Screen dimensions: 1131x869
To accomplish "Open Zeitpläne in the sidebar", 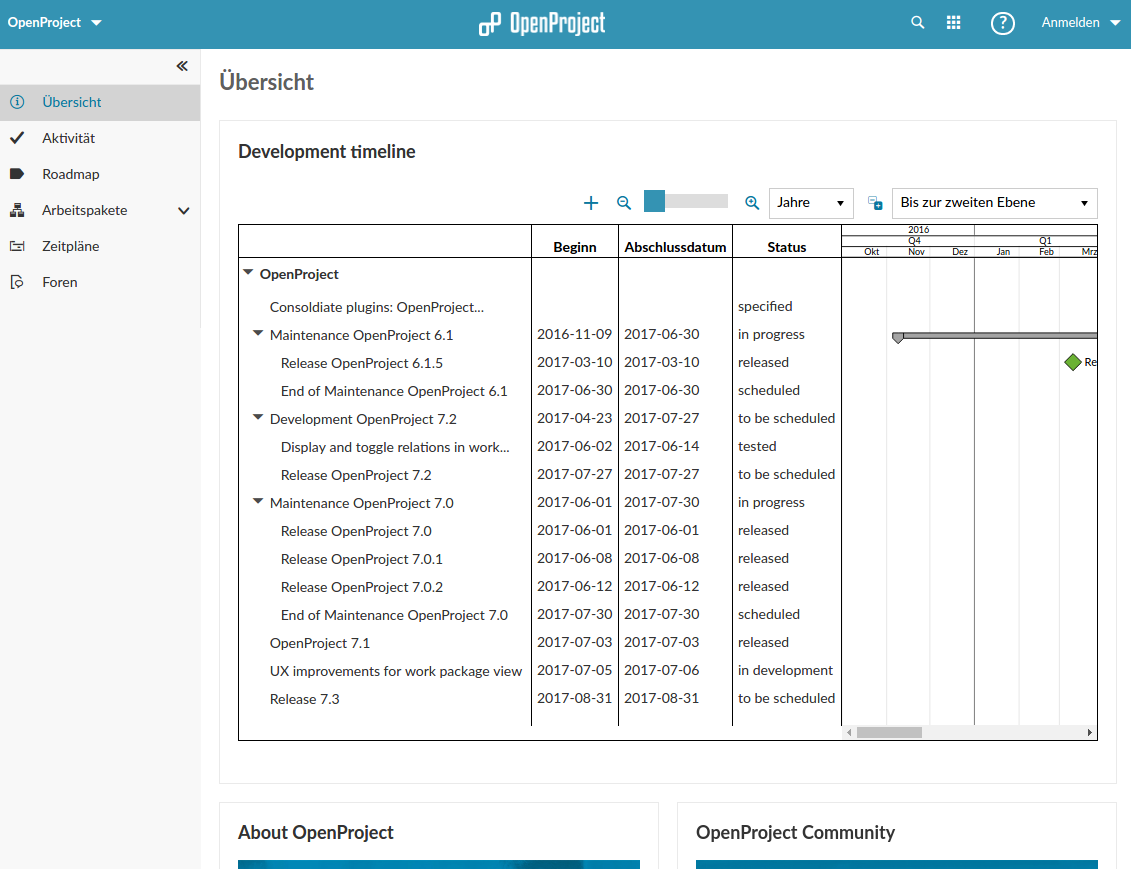I will (71, 247).
